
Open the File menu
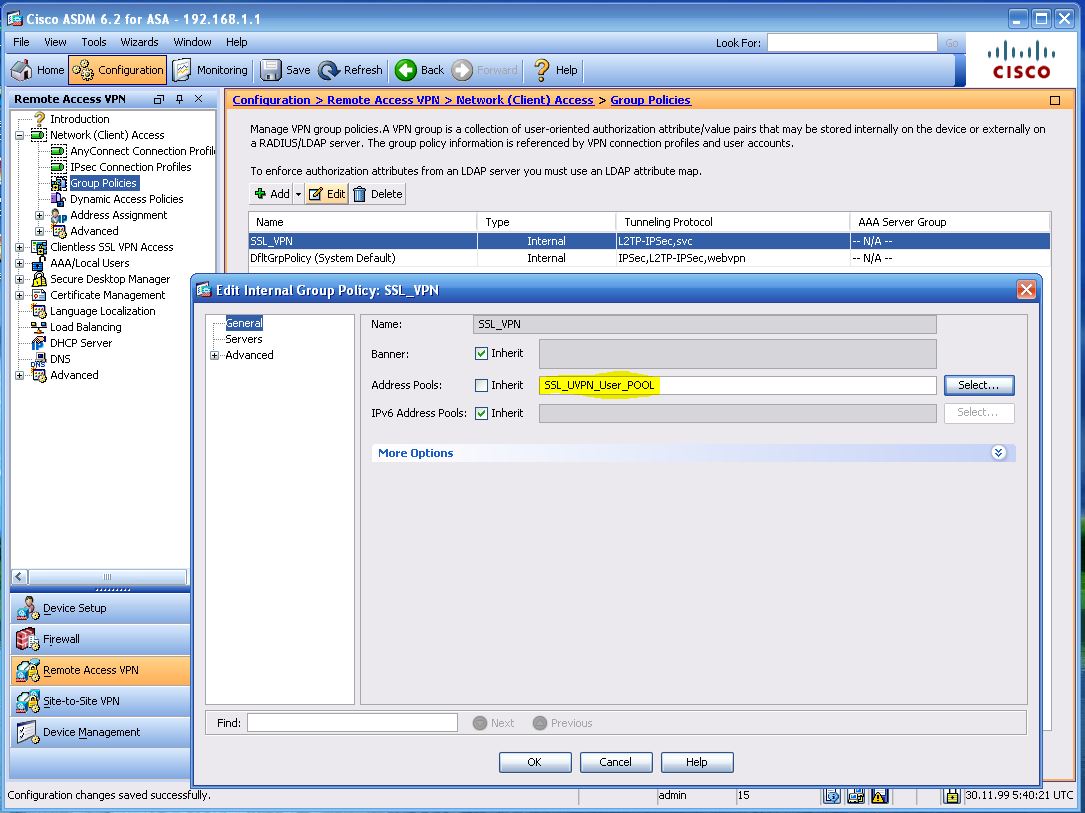point(21,42)
